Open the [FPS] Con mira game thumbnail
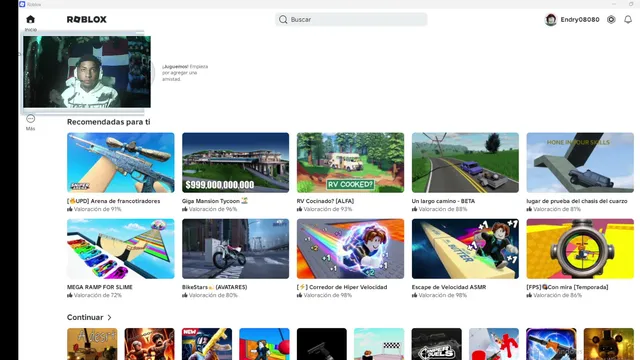This screenshot has height=360, width=640. click(580, 249)
